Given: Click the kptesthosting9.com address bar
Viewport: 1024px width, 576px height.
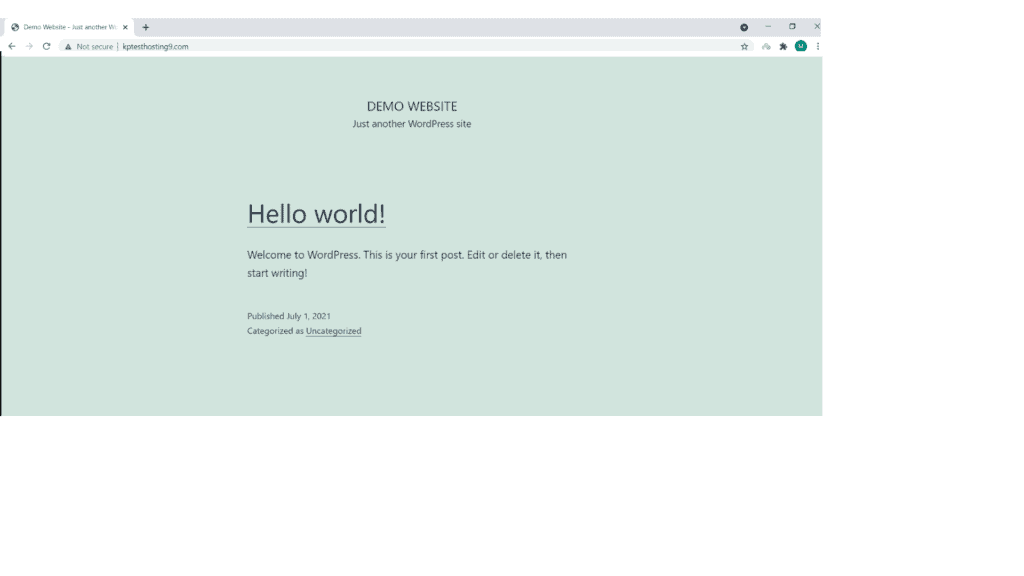Looking at the screenshot, I should 157,46.
